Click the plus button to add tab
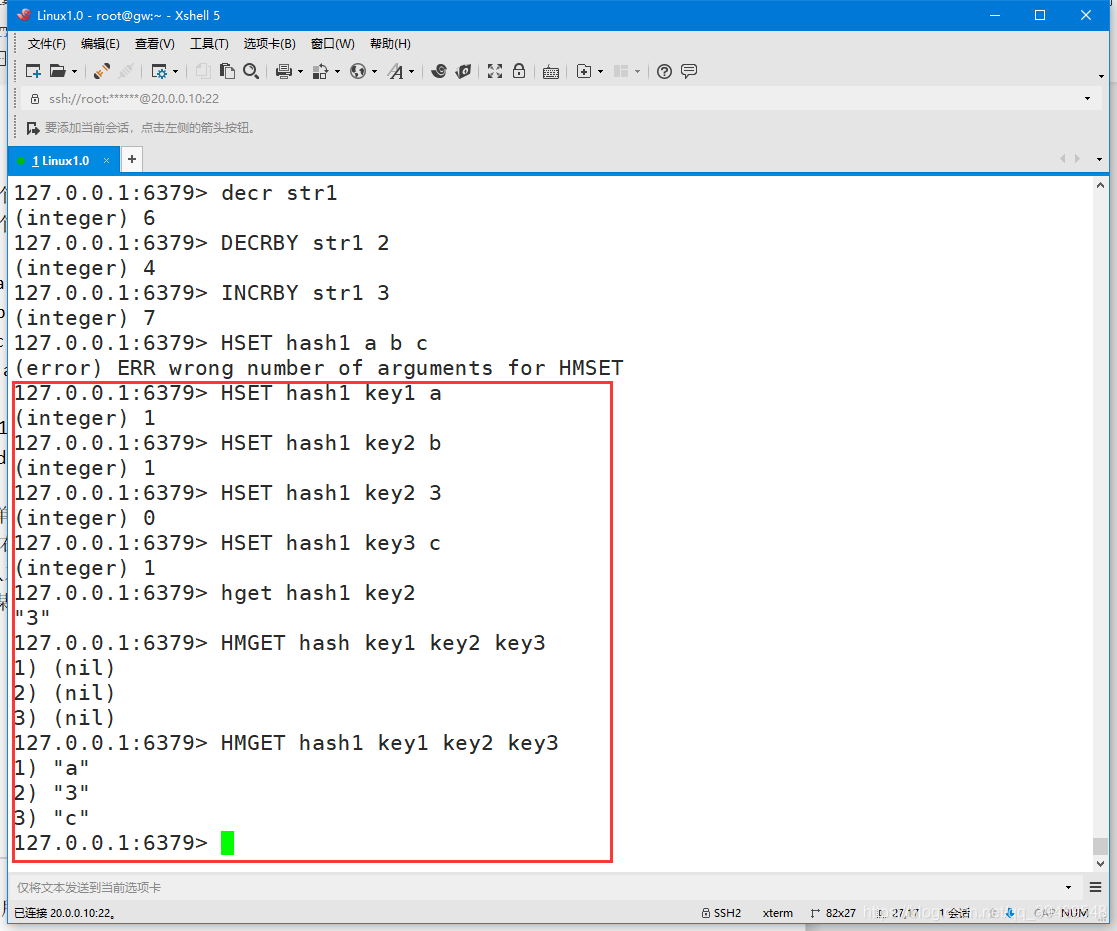The width and height of the screenshot is (1117, 931). click(132, 160)
